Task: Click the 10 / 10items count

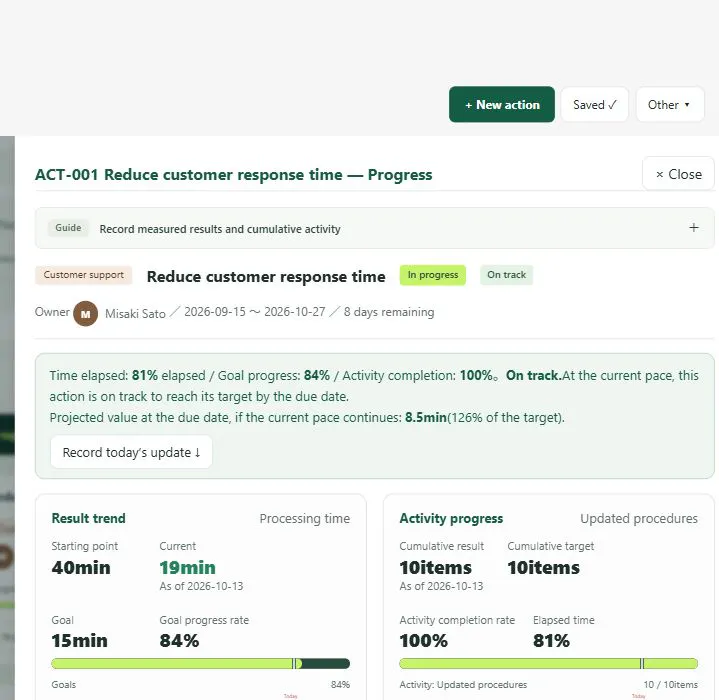Action: point(670,684)
